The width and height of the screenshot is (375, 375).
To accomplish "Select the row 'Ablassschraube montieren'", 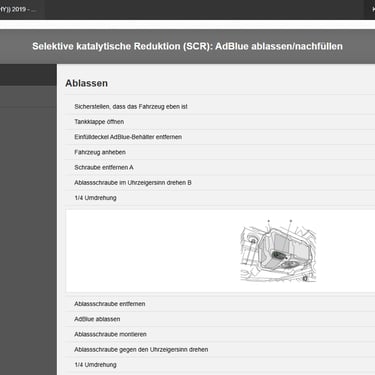I will [x=220, y=334].
